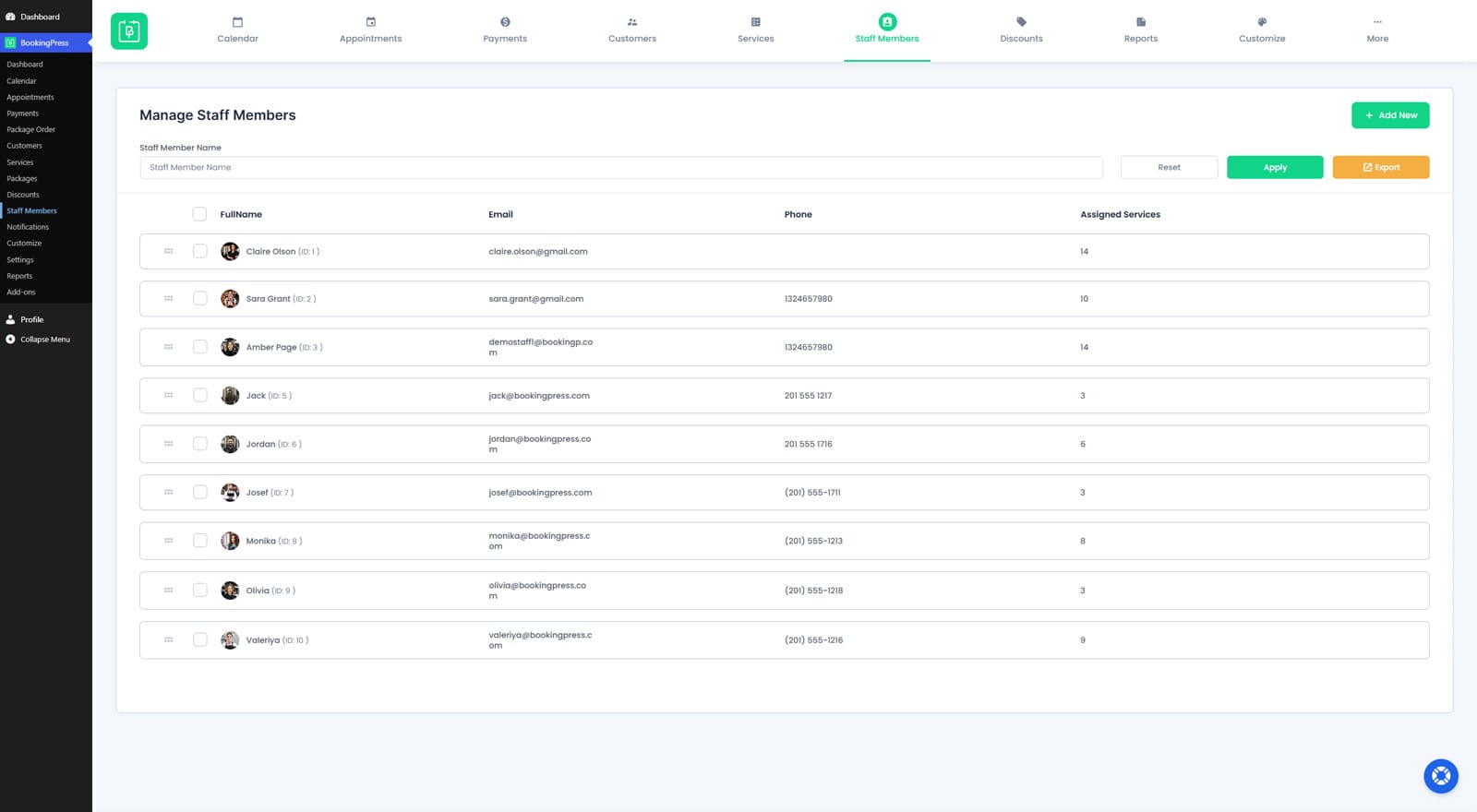Click Valeriya's avatar thumbnail
The image size is (1477, 812).
point(230,639)
